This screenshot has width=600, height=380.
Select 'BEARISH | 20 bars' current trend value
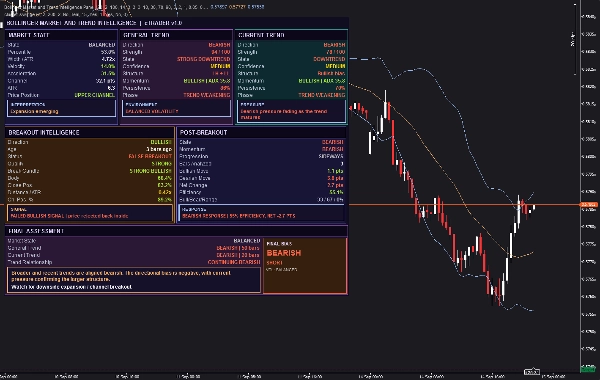(x=238, y=255)
